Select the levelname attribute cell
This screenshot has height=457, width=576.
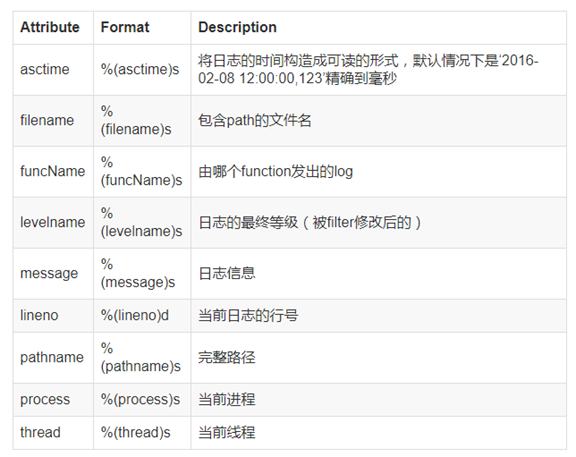(53, 222)
